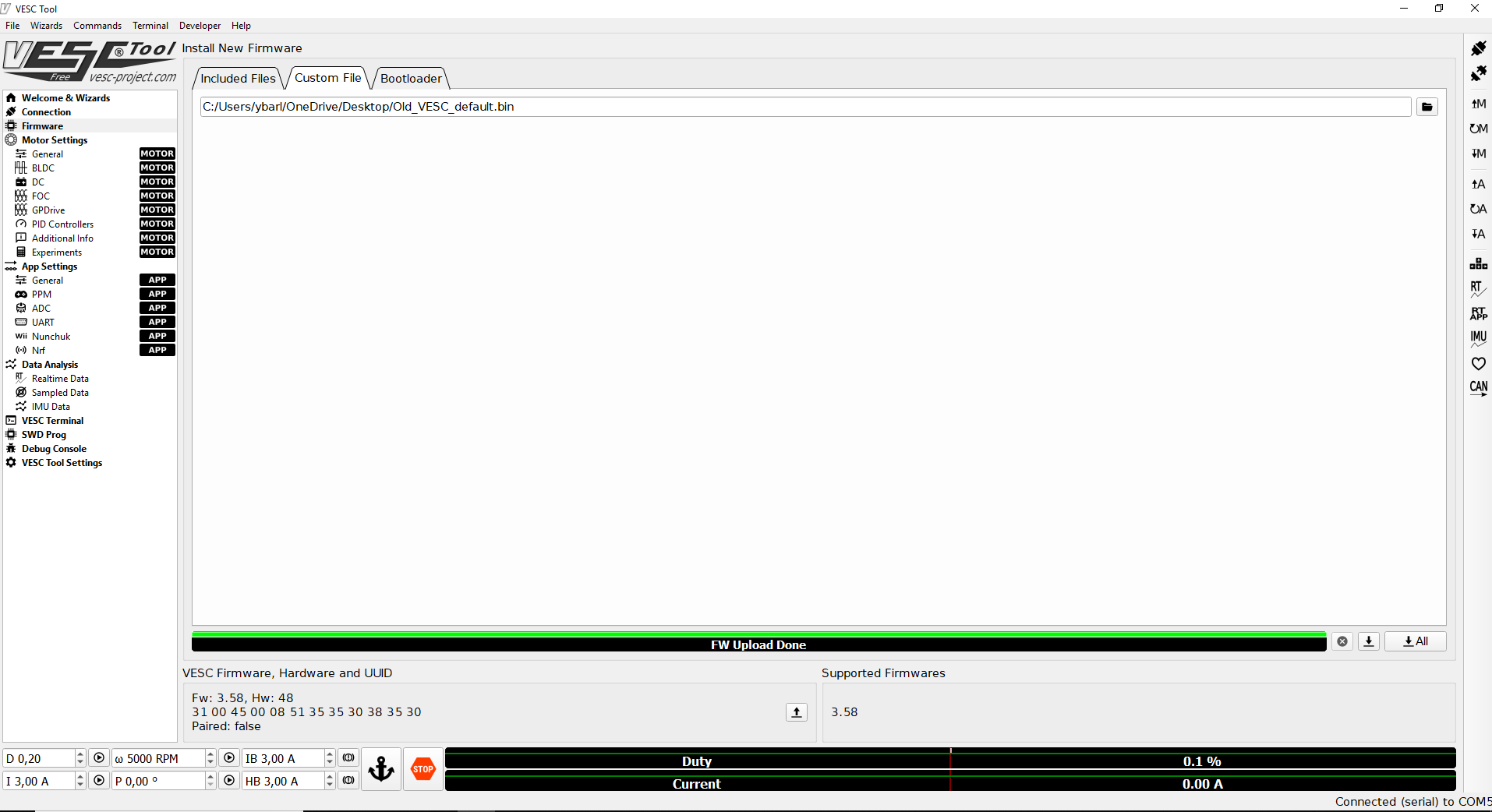Select the Firmware page in the sidebar
Image resolution: width=1492 pixels, height=812 pixels.
pos(90,126)
